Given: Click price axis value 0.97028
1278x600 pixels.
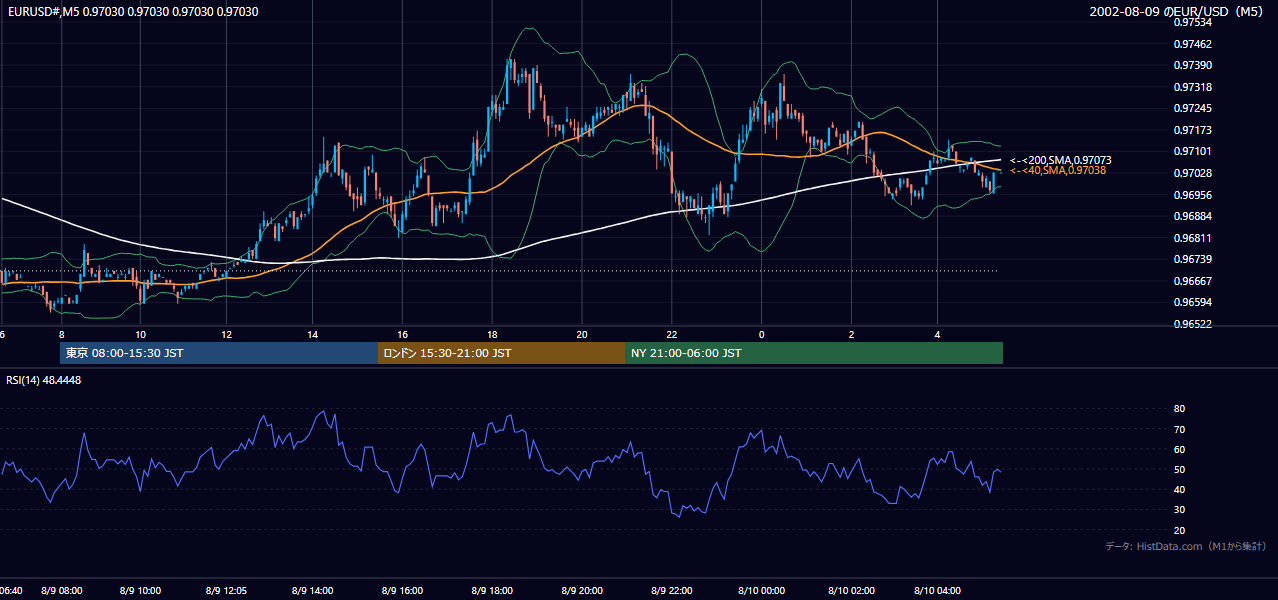Looking at the screenshot, I should point(1192,173).
